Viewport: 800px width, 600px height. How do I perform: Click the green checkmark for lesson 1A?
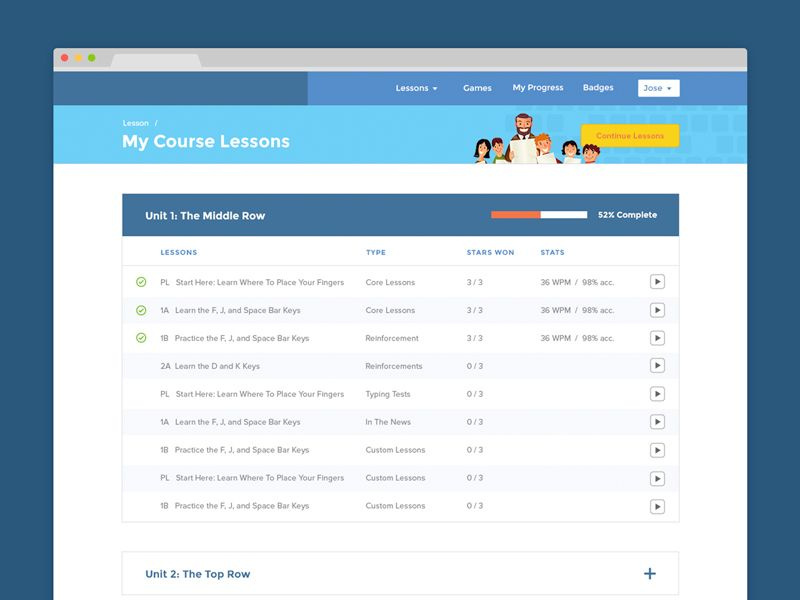[140, 310]
